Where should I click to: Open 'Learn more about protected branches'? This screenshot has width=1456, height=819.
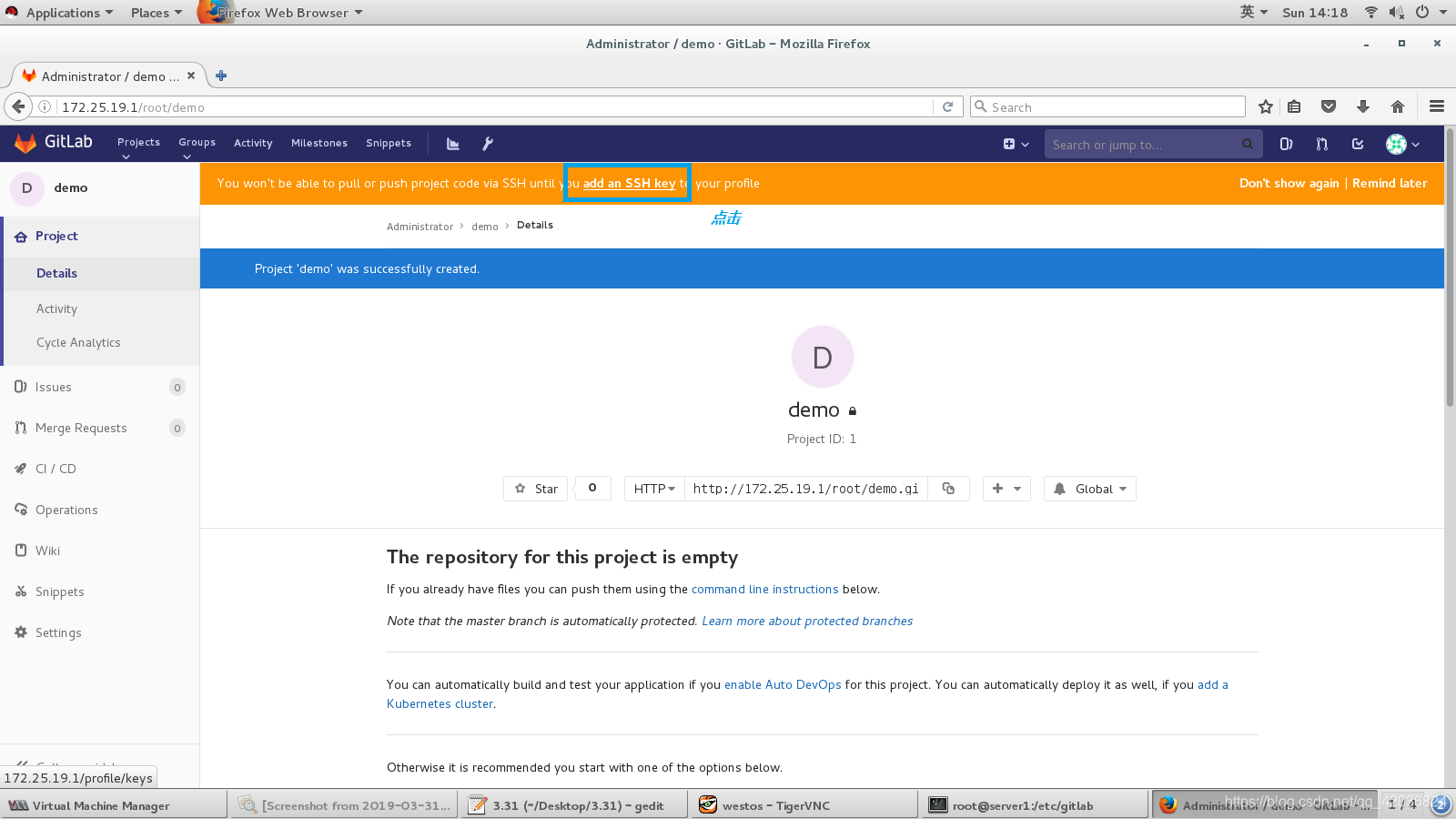tap(807, 621)
